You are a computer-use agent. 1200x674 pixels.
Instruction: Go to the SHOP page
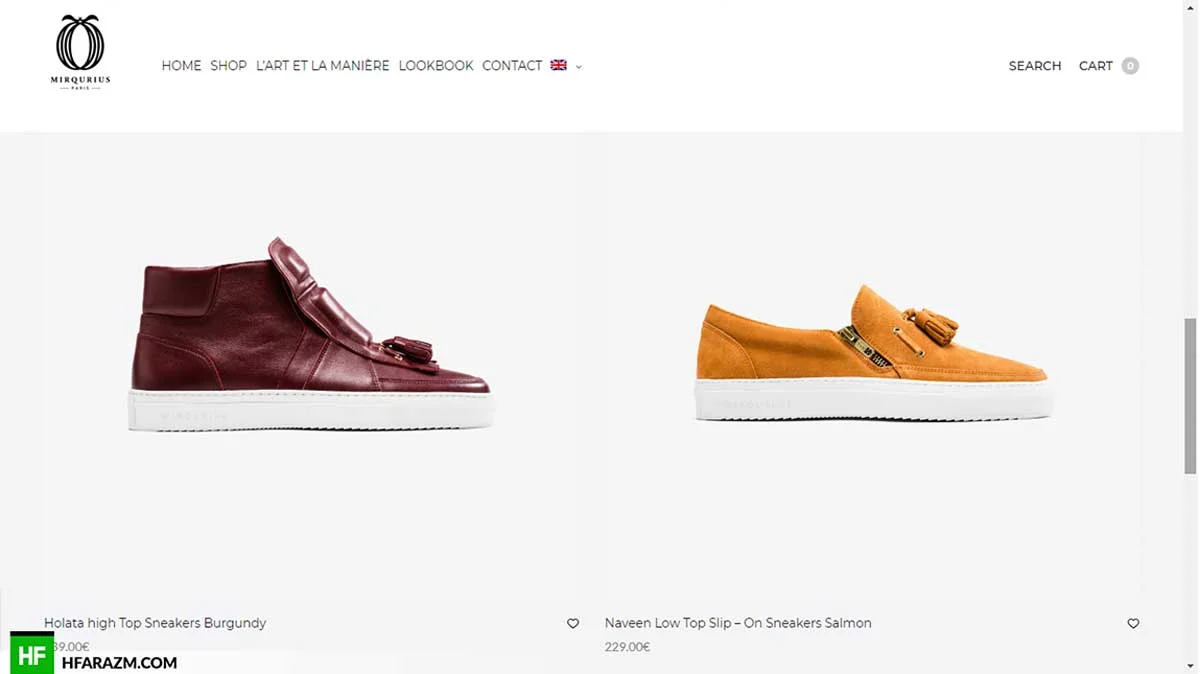[x=228, y=66]
